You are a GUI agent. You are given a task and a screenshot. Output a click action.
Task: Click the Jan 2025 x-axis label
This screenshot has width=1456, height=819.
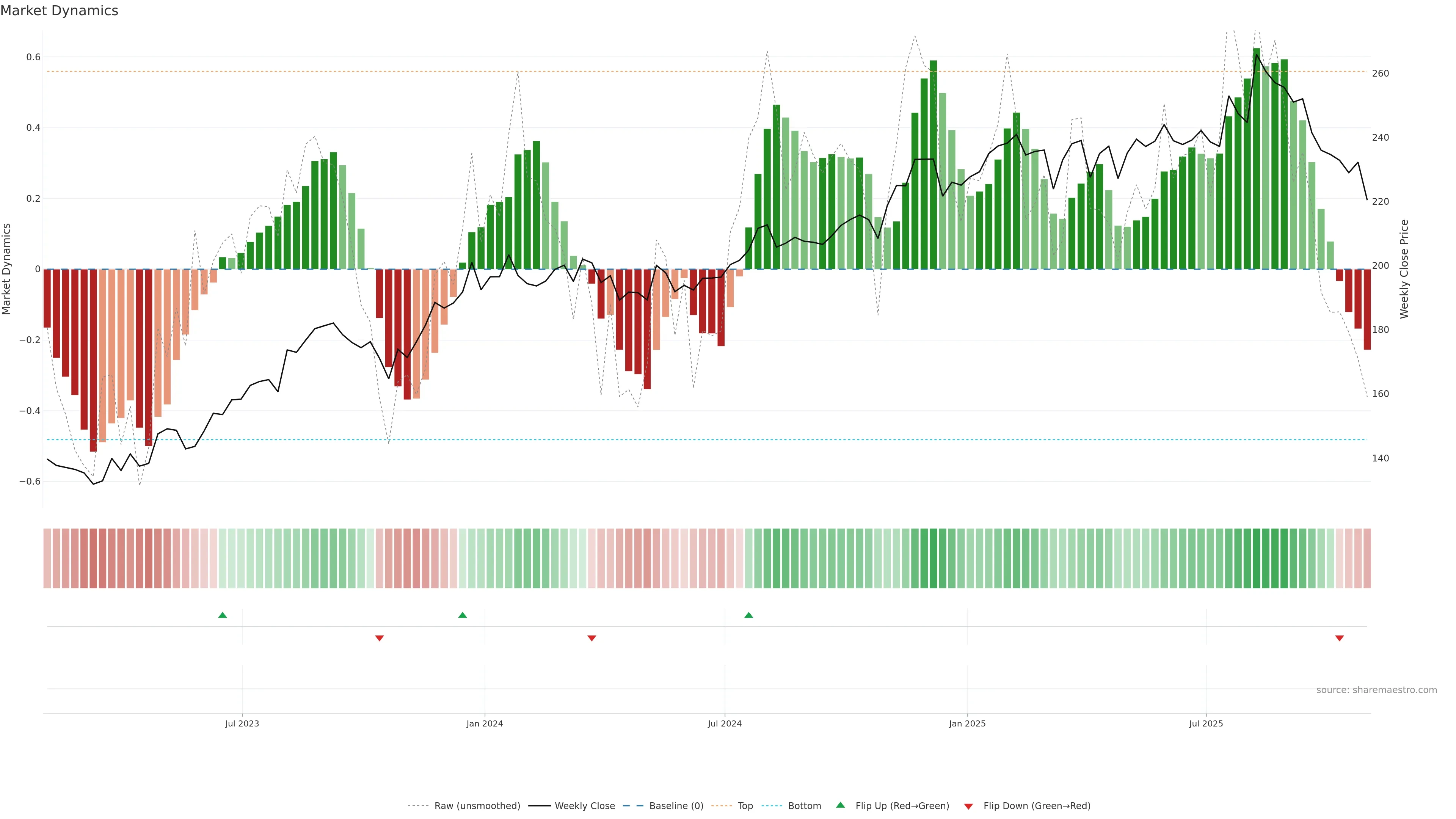pos(967,723)
